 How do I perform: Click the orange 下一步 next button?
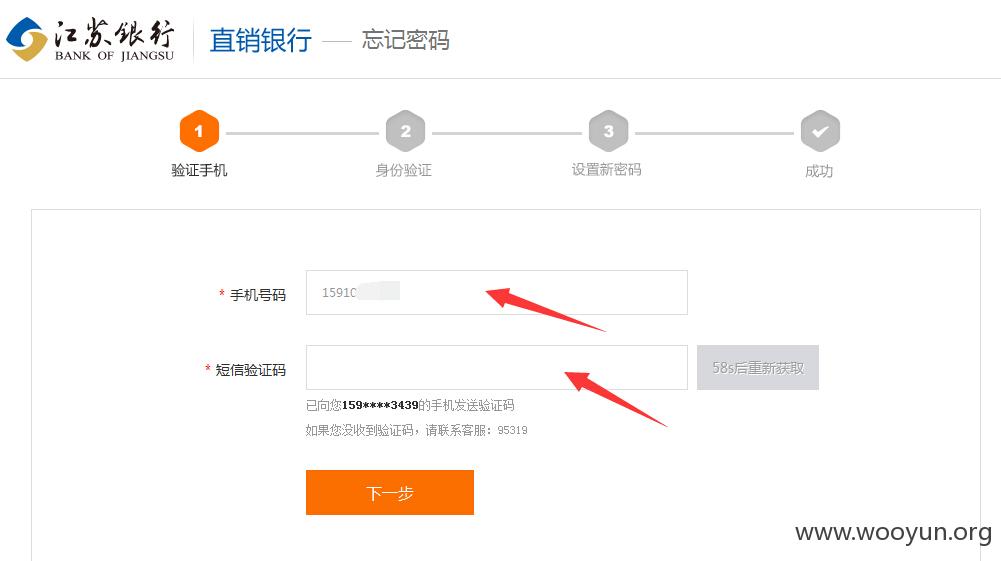tap(390, 493)
